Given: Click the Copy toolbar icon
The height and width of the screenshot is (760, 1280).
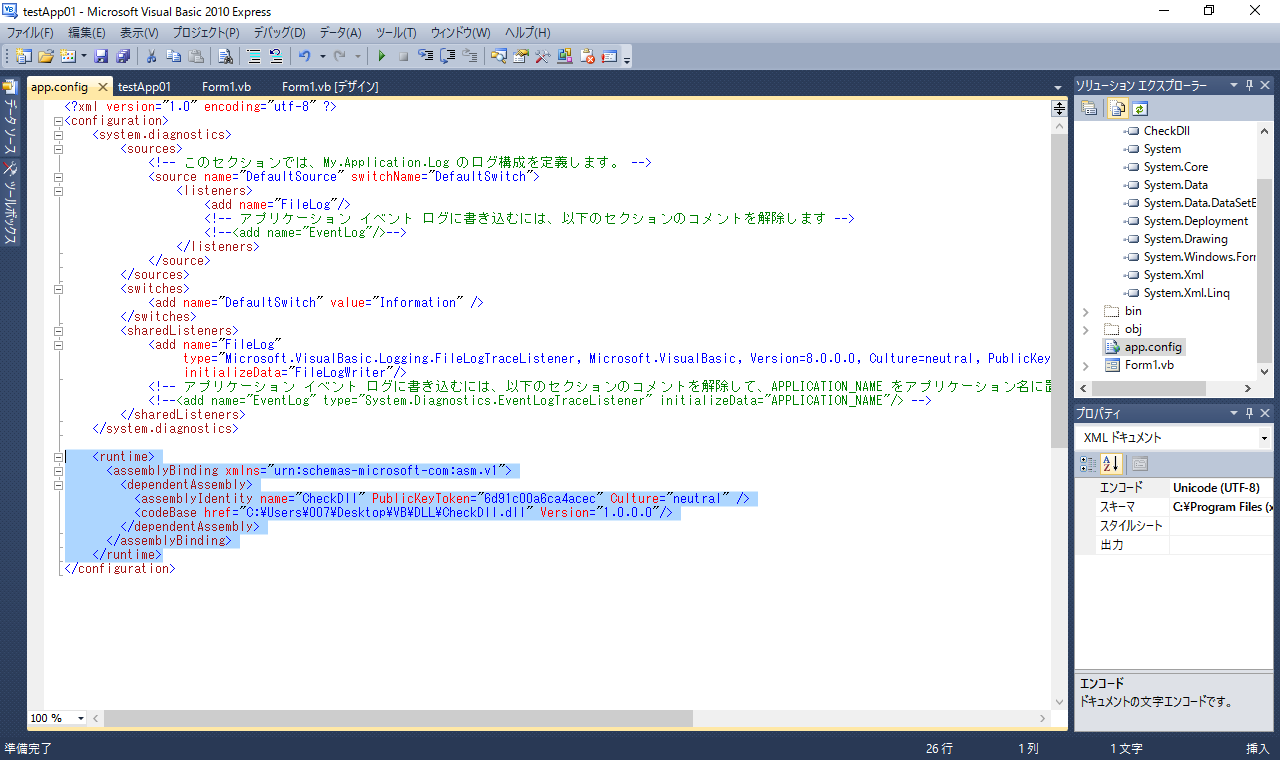Looking at the screenshot, I should [x=173, y=56].
